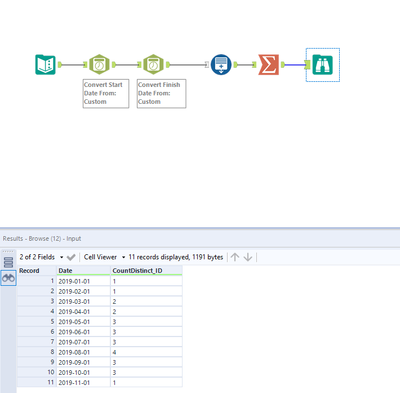Viewport: 400px width, 393px height.
Task: Select the cell 2019-10-01
Action: 83,373
